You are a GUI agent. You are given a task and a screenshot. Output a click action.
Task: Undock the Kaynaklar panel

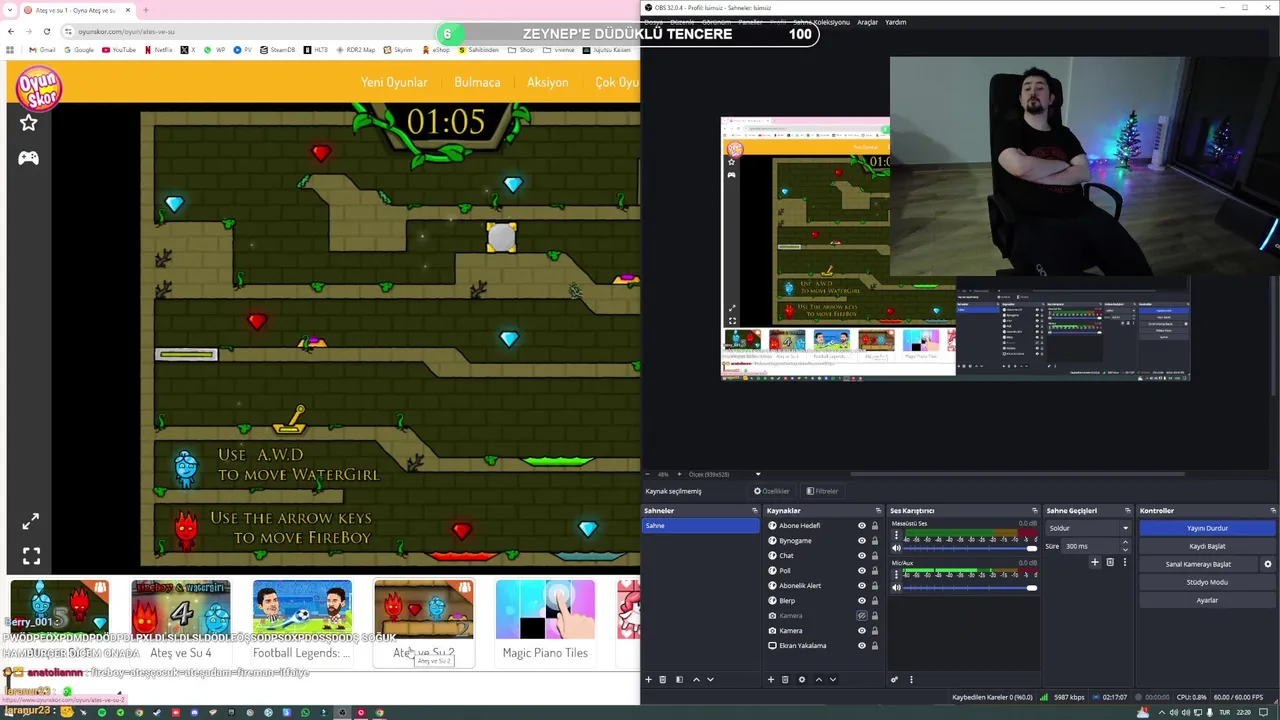(878, 511)
